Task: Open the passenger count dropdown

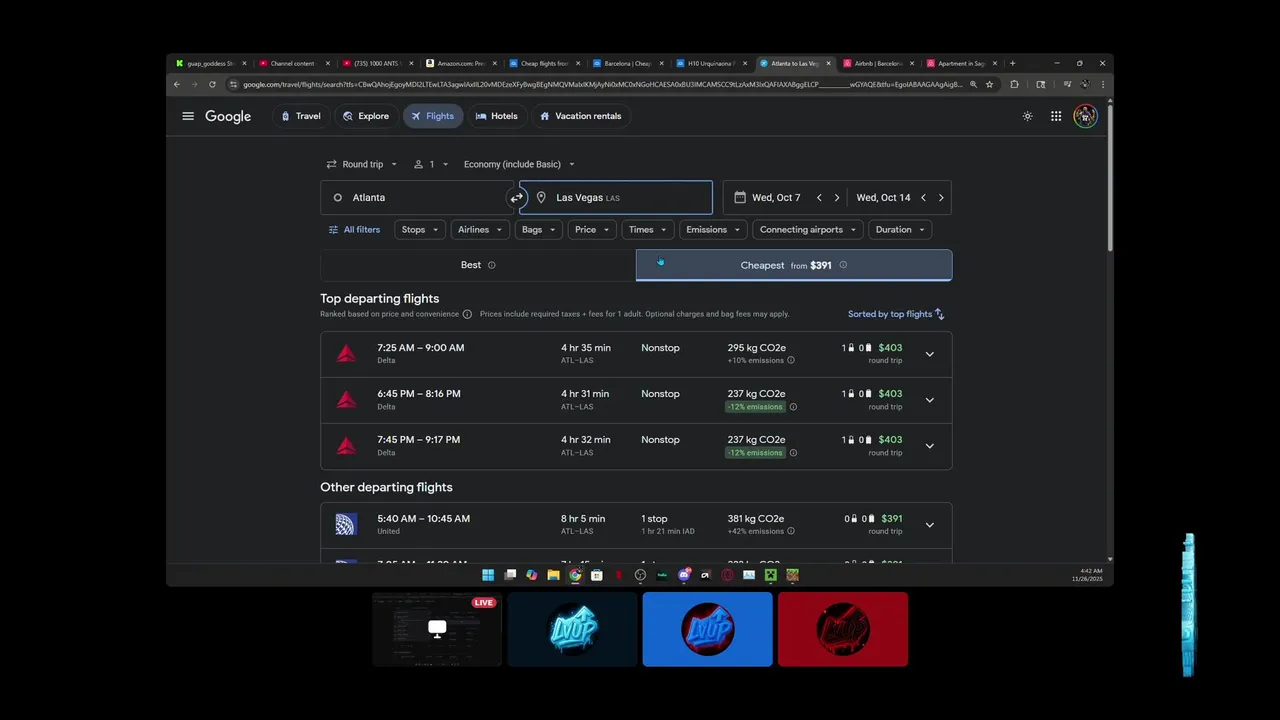Action: 432,164
